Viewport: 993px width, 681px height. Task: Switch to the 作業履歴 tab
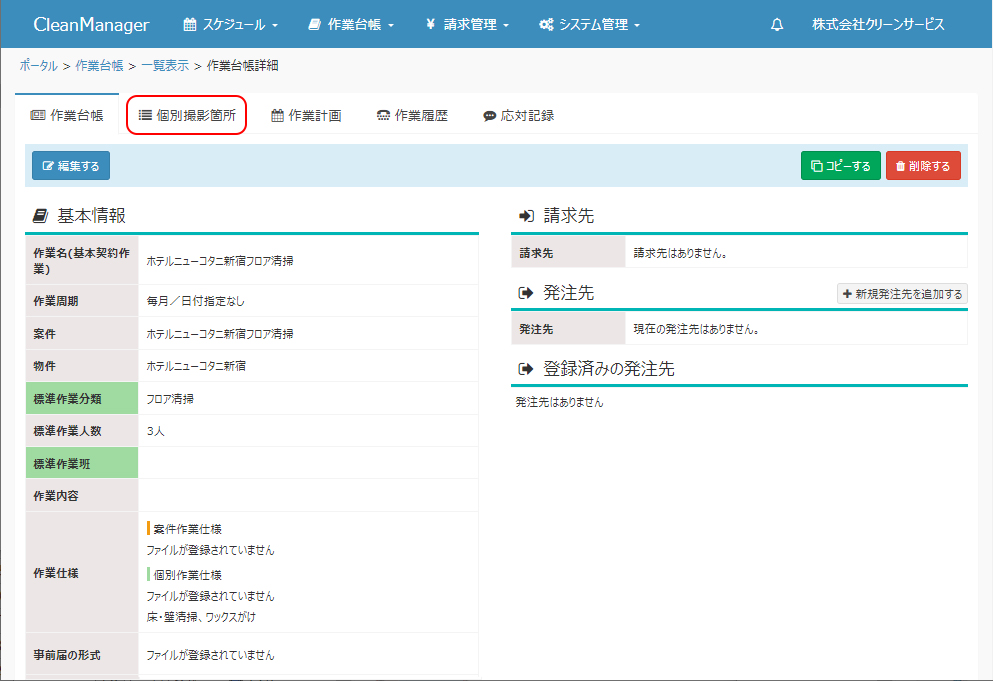[x=412, y=116]
